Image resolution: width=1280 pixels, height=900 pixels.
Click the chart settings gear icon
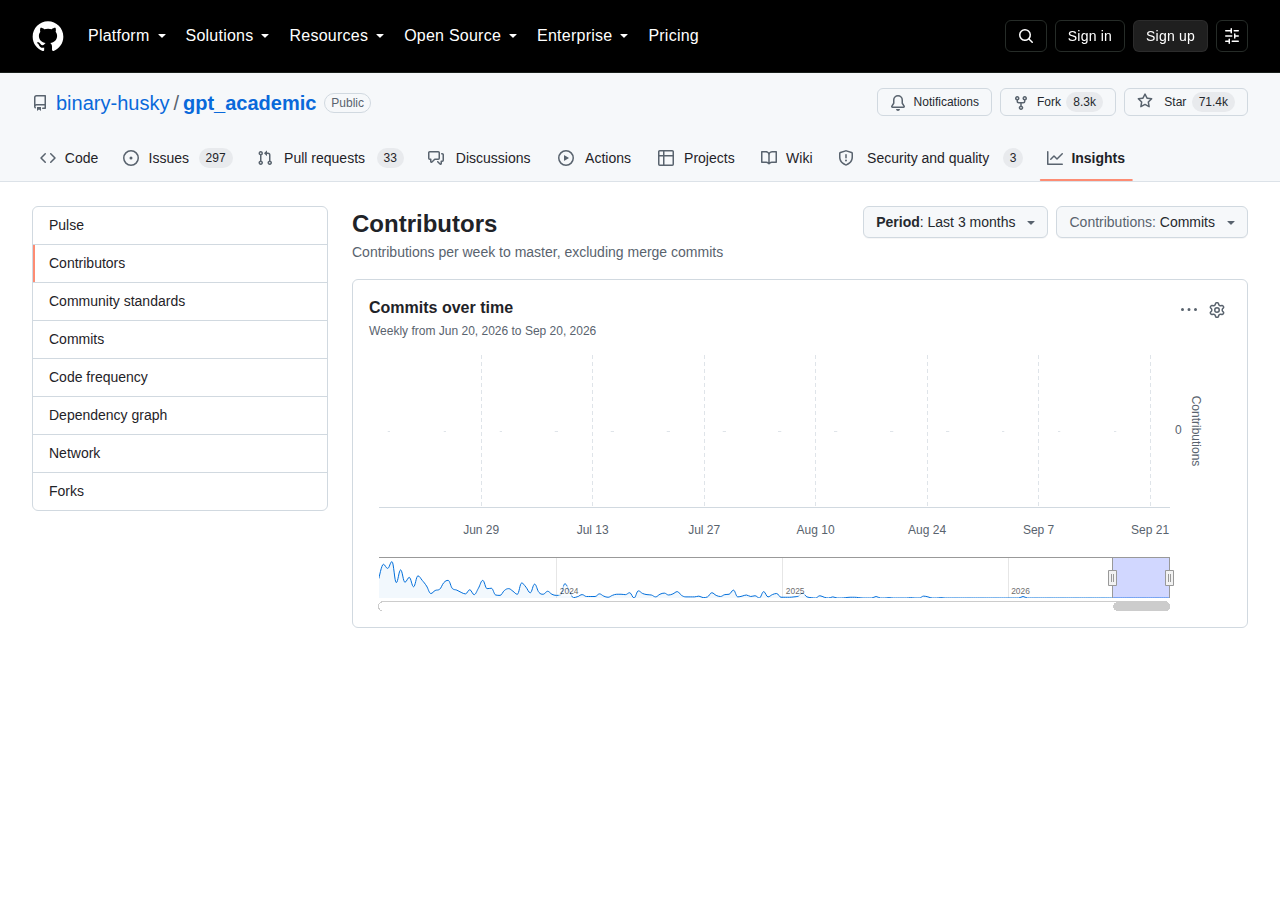coord(1217,310)
